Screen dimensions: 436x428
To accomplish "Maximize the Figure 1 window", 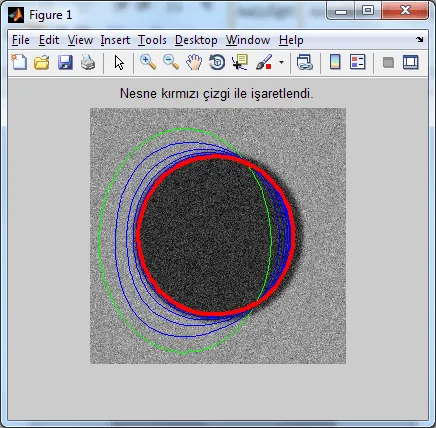I will (368, 11).
